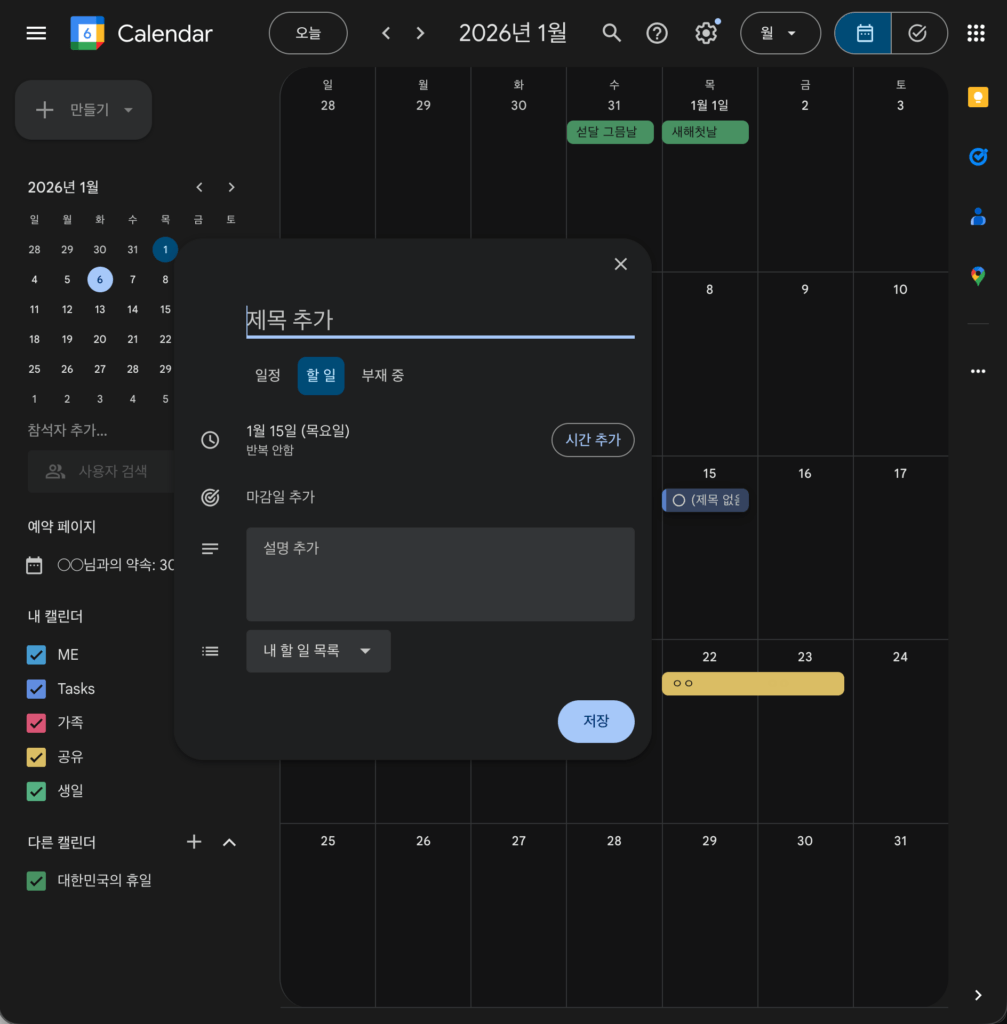
Task: Open the Google apps grid
Action: [x=976, y=33]
